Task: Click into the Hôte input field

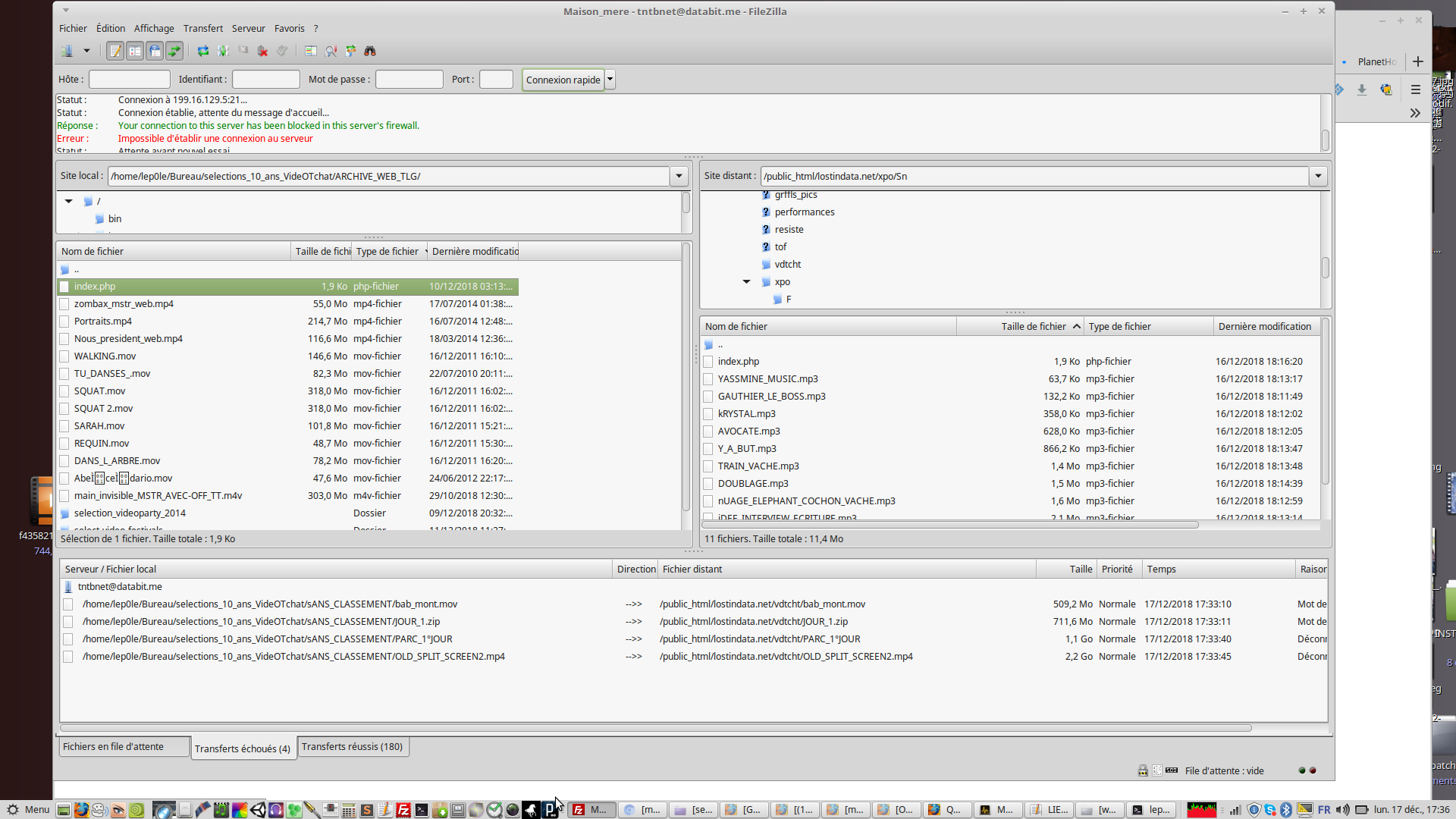Action: coord(129,80)
